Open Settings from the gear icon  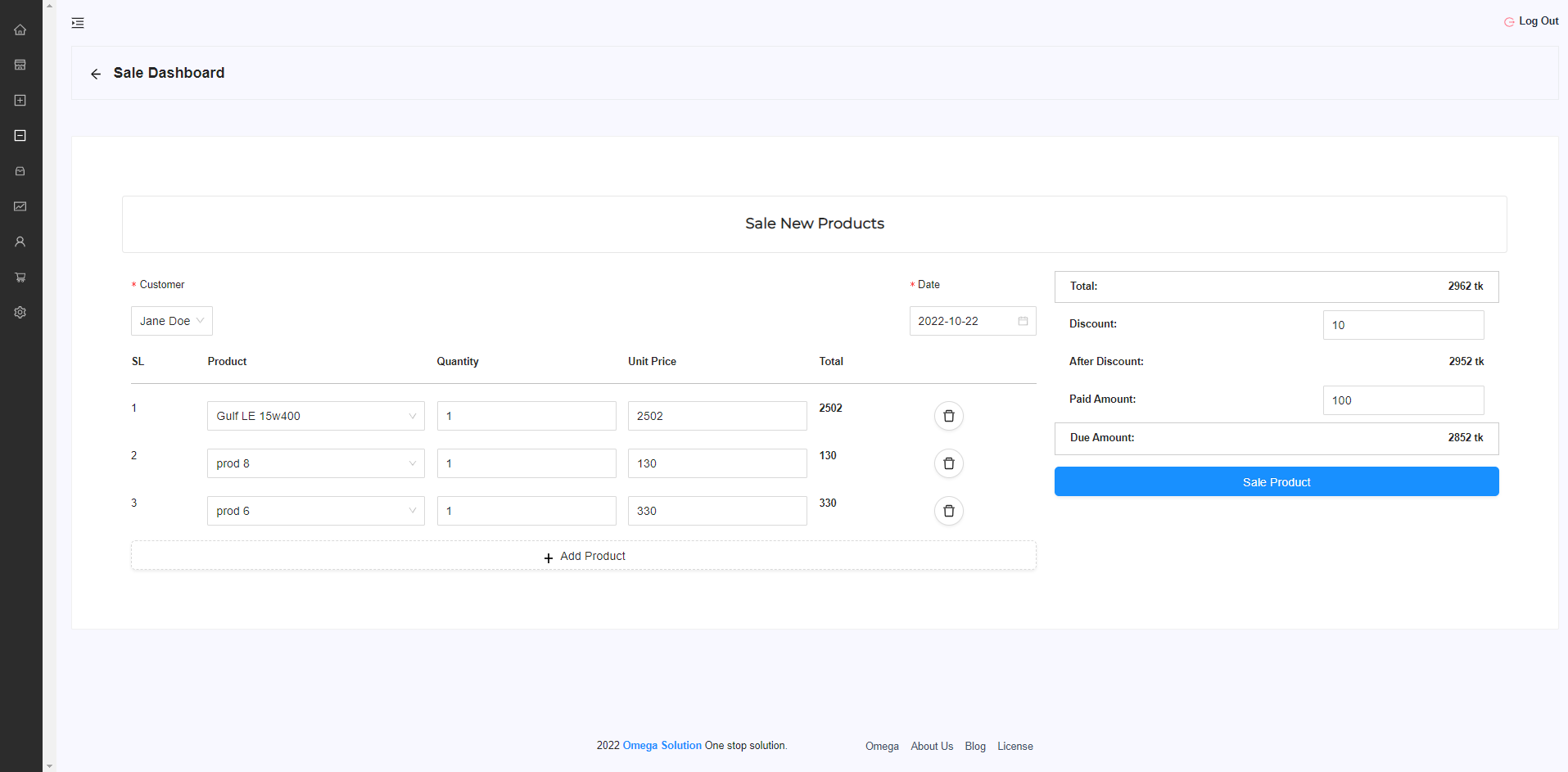pyautogui.click(x=20, y=312)
